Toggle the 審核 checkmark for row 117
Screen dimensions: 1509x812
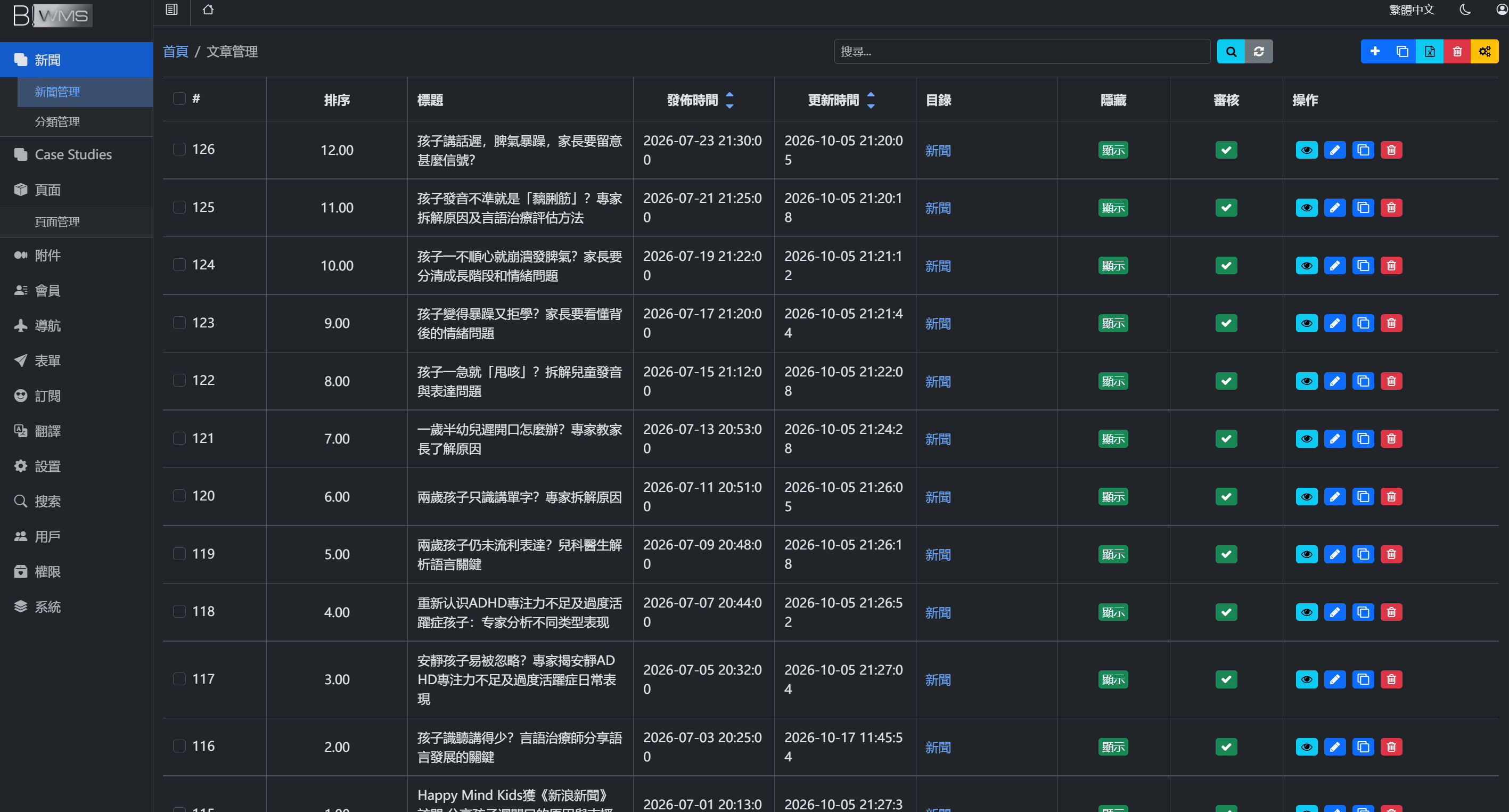pos(1226,679)
